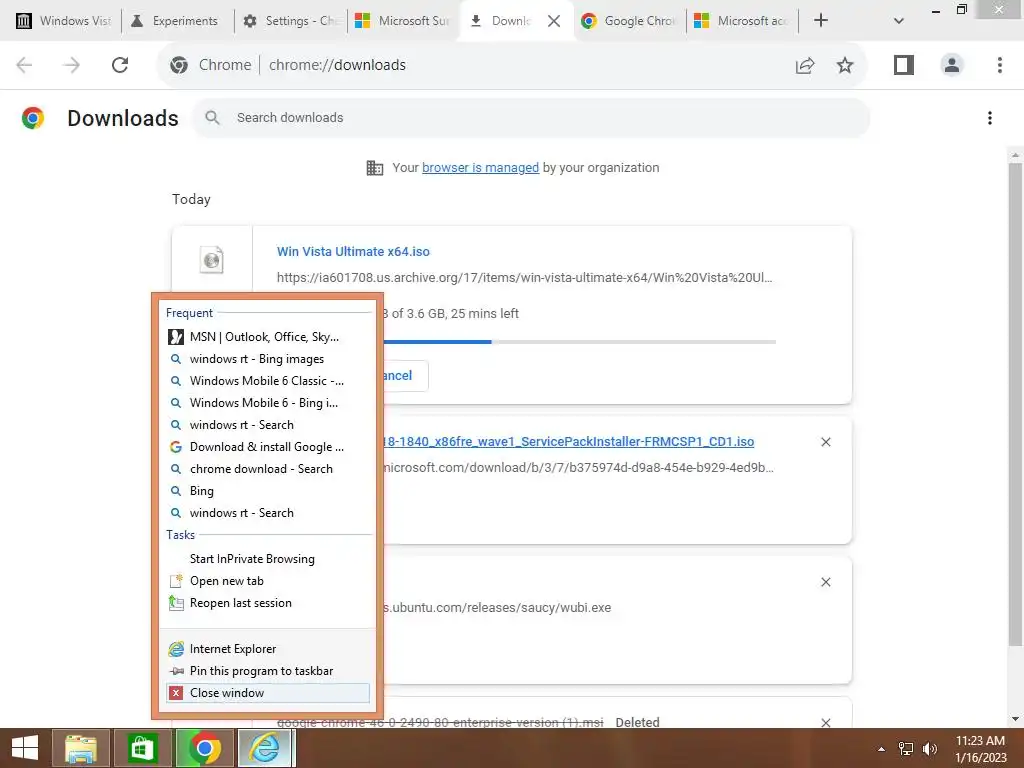Viewport: 1024px width, 768px height.
Task: Close the Downloads tab
Action: click(x=554, y=21)
